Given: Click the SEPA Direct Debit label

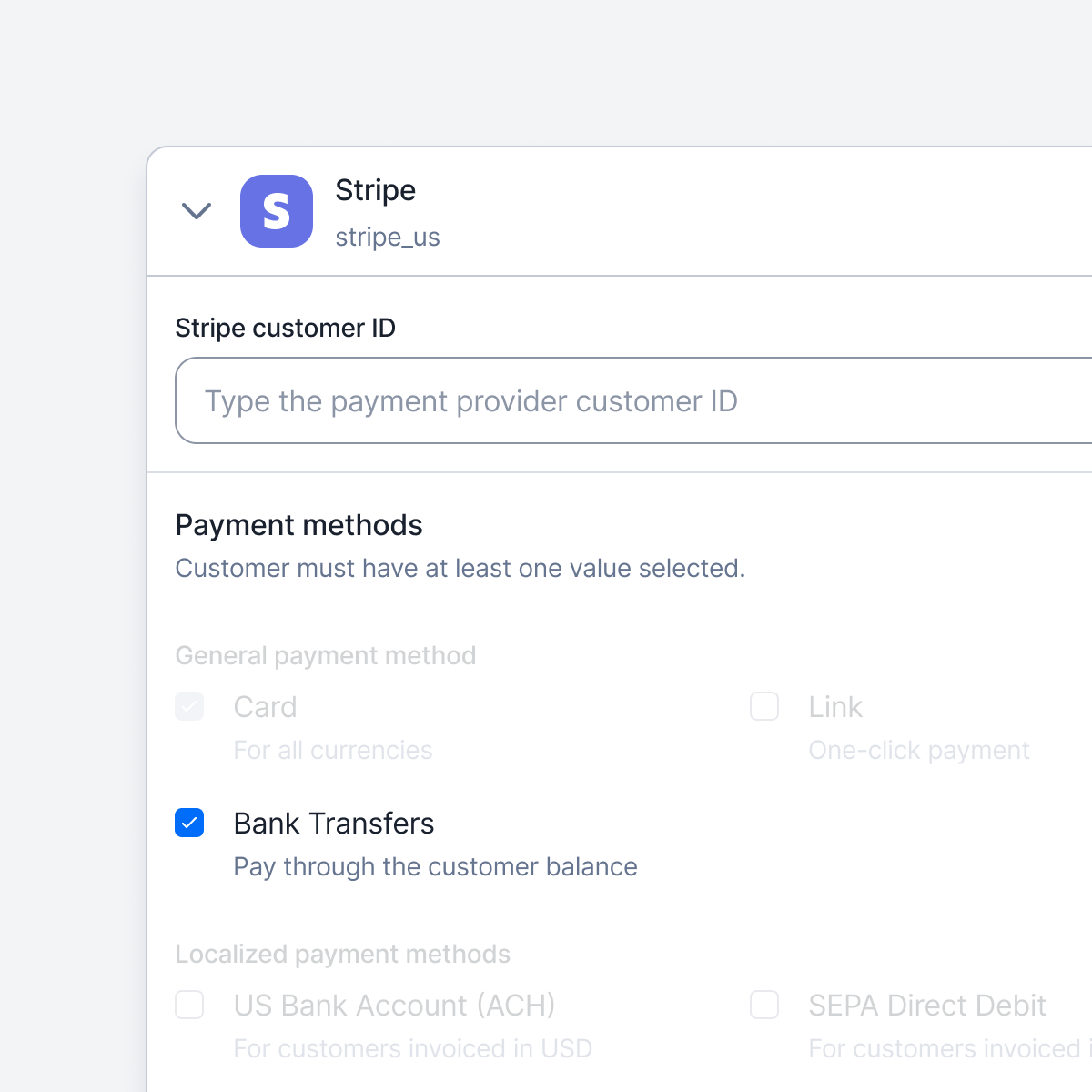Looking at the screenshot, I should point(927,1006).
